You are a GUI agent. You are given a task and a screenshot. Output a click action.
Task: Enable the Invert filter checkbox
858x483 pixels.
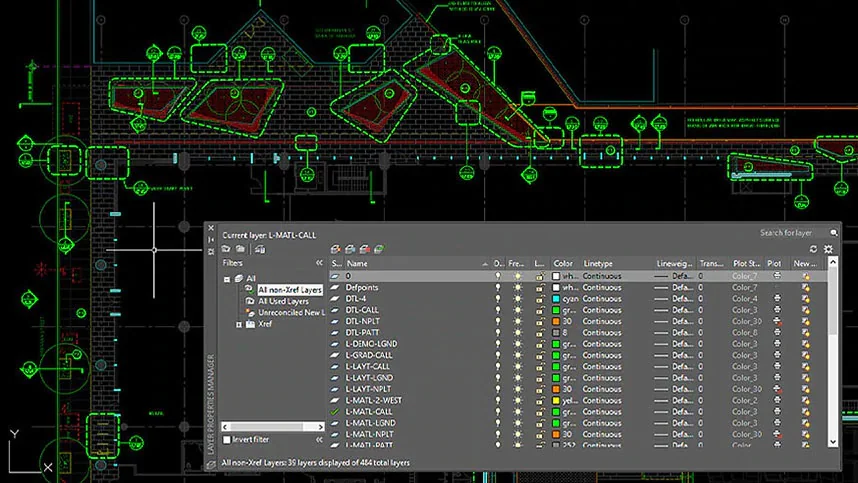[227, 439]
